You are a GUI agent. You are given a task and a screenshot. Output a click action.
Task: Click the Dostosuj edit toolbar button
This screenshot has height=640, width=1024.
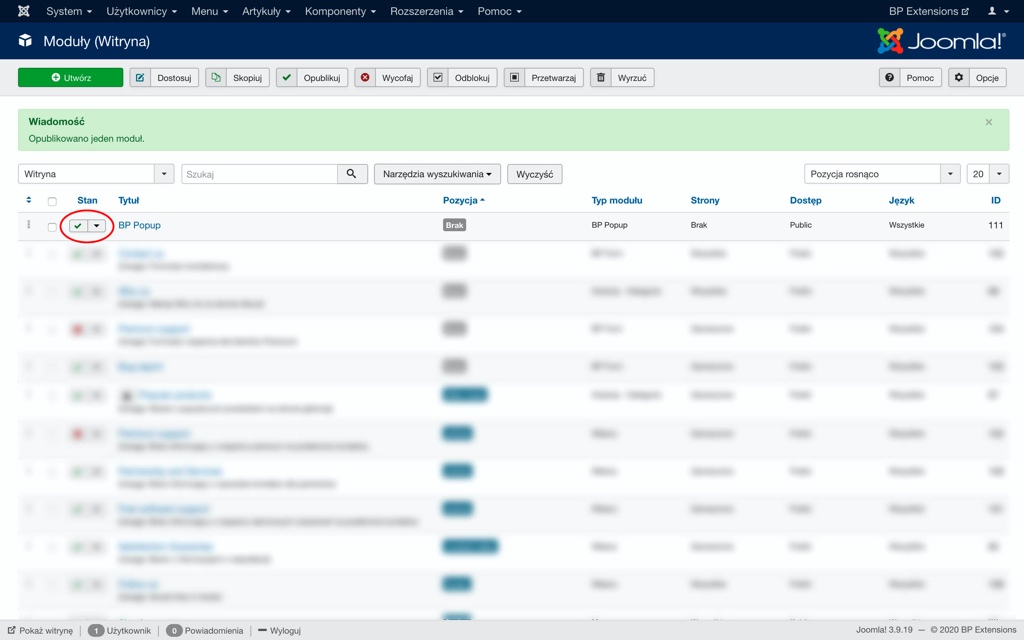coord(164,78)
